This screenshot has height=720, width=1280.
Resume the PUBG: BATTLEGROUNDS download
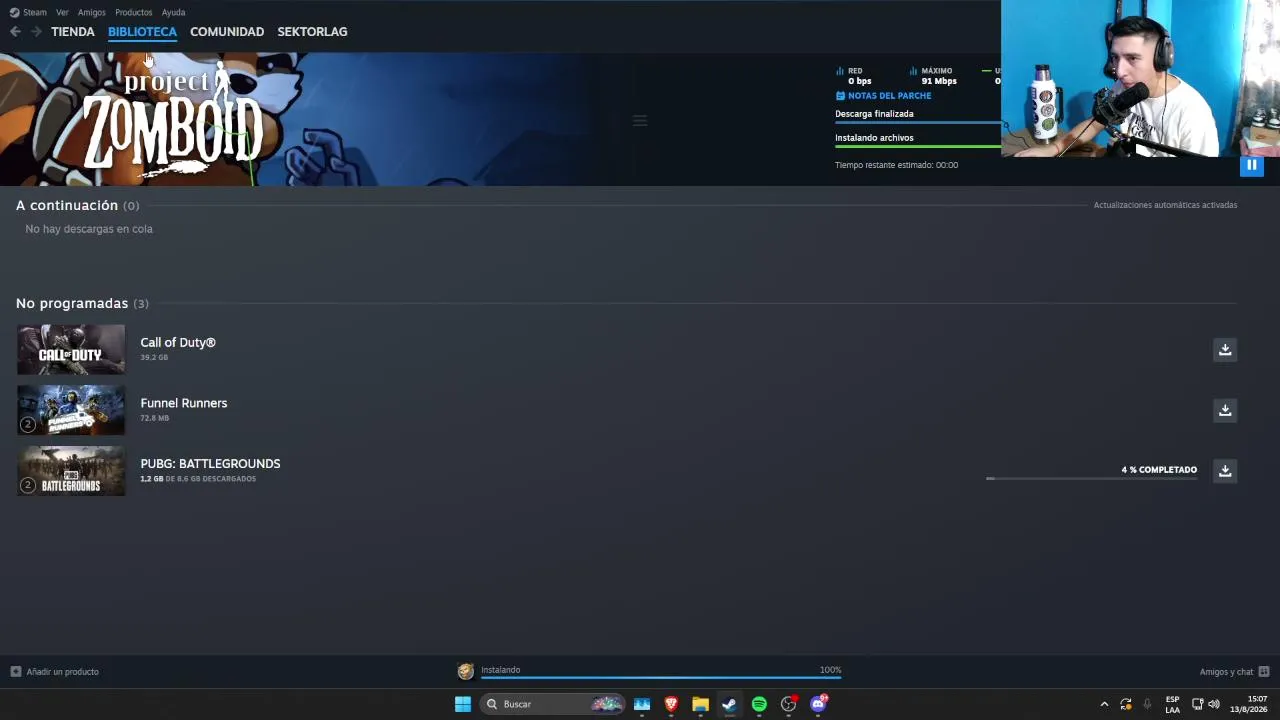pos(1225,471)
